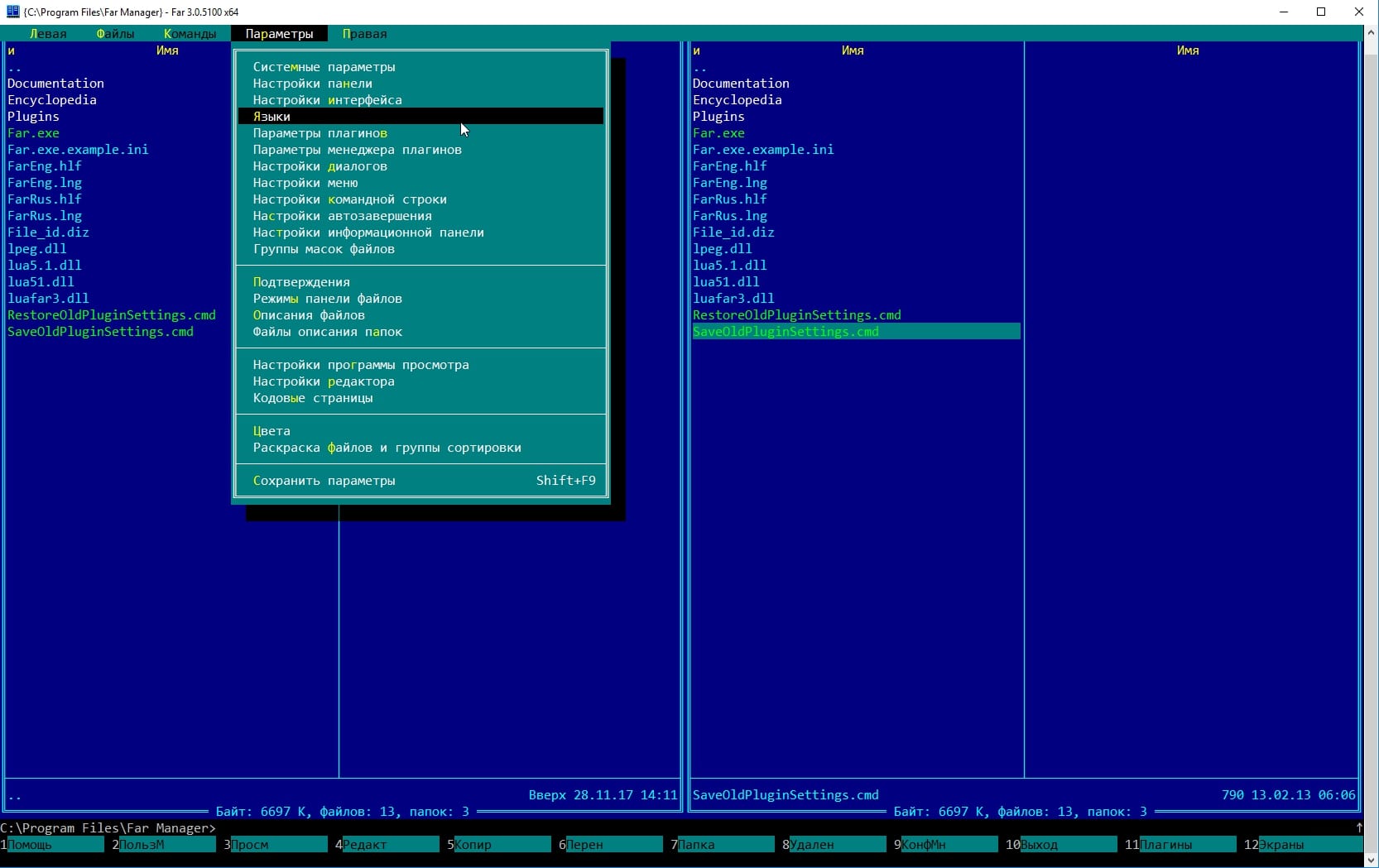The height and width of the screenshot is (868, 1379).
Task: Select the highlighted Языки entry
Action: pos(420,117)
